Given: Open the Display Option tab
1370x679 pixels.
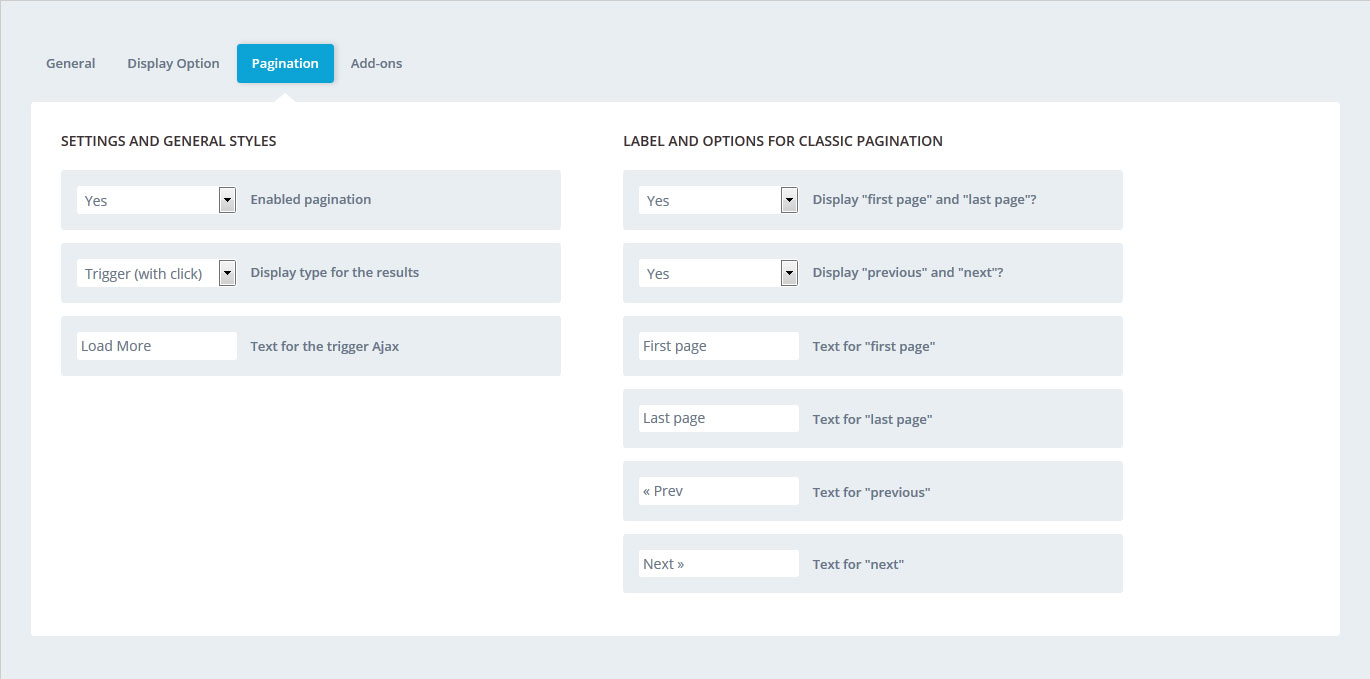Looking at the screenshot, I should click(x=173, y=63).
